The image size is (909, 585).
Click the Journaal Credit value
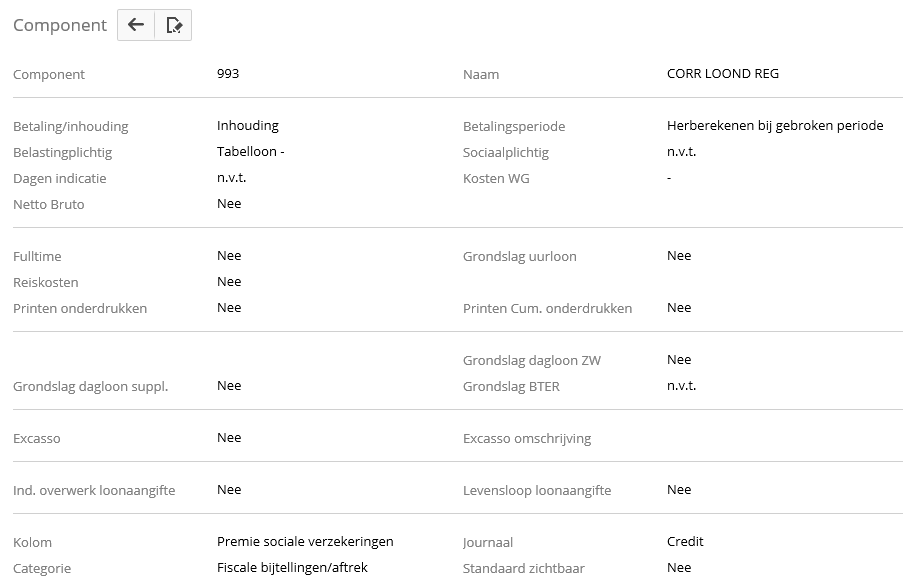point(685,542)
